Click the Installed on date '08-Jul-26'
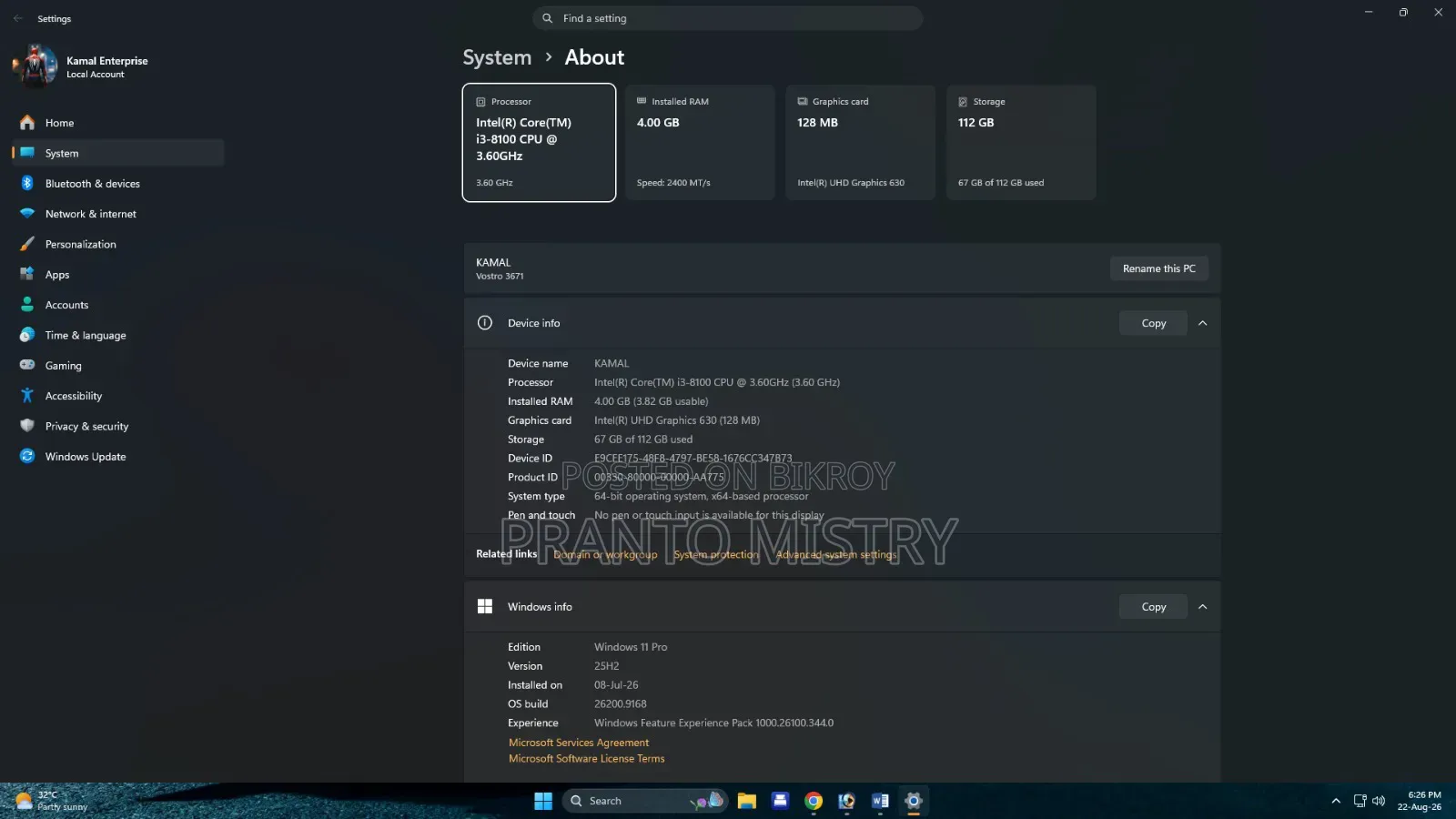The image size is (1456, 819). point(617,685)
